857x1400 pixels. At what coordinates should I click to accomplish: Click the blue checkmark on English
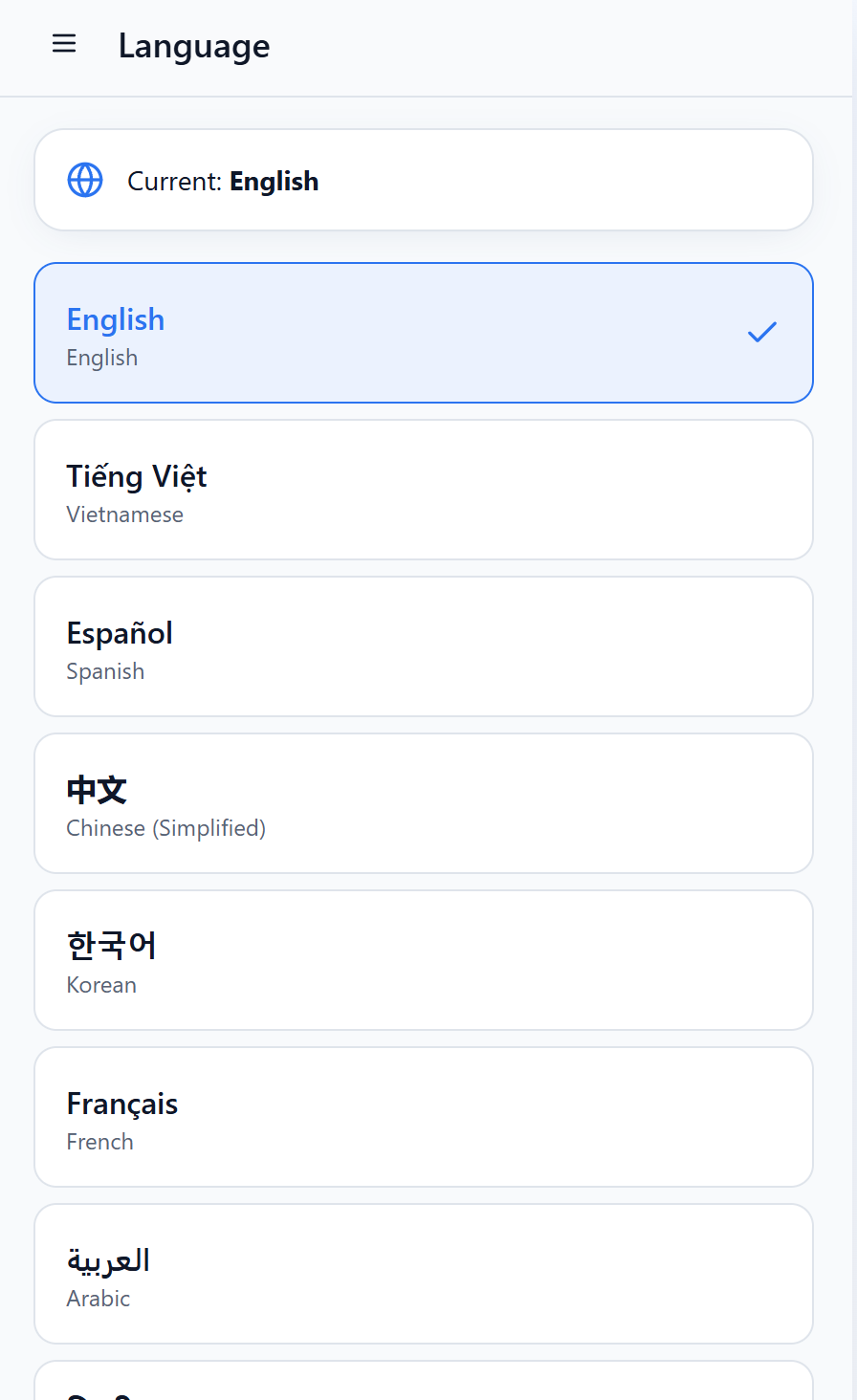762,332
